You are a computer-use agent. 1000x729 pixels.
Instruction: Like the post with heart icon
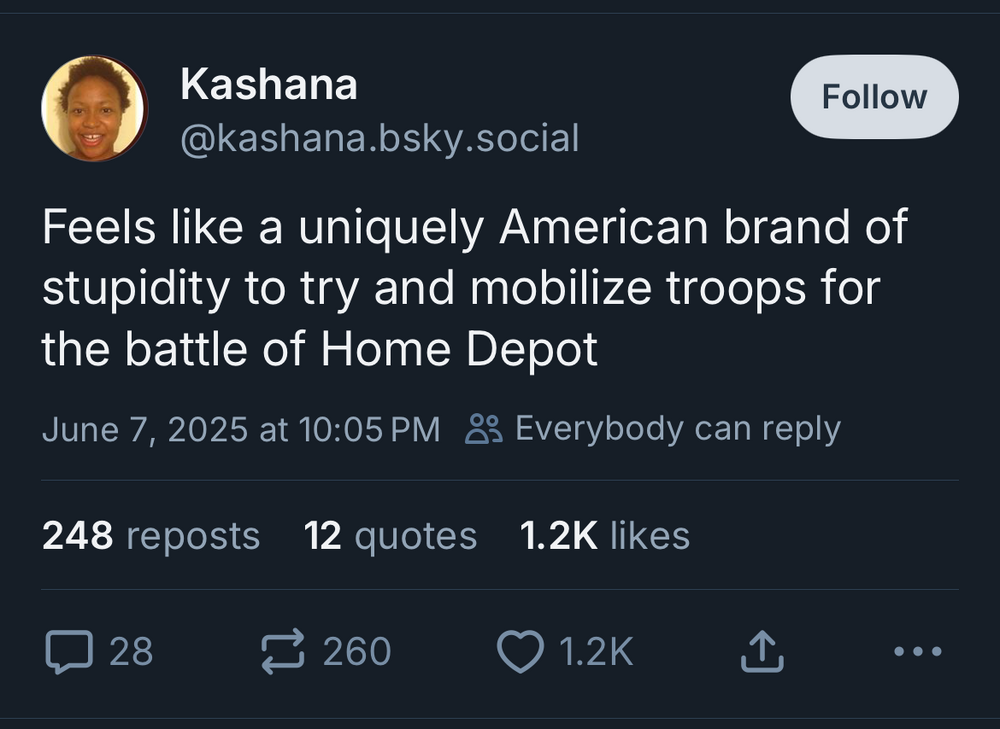point(519,652)
